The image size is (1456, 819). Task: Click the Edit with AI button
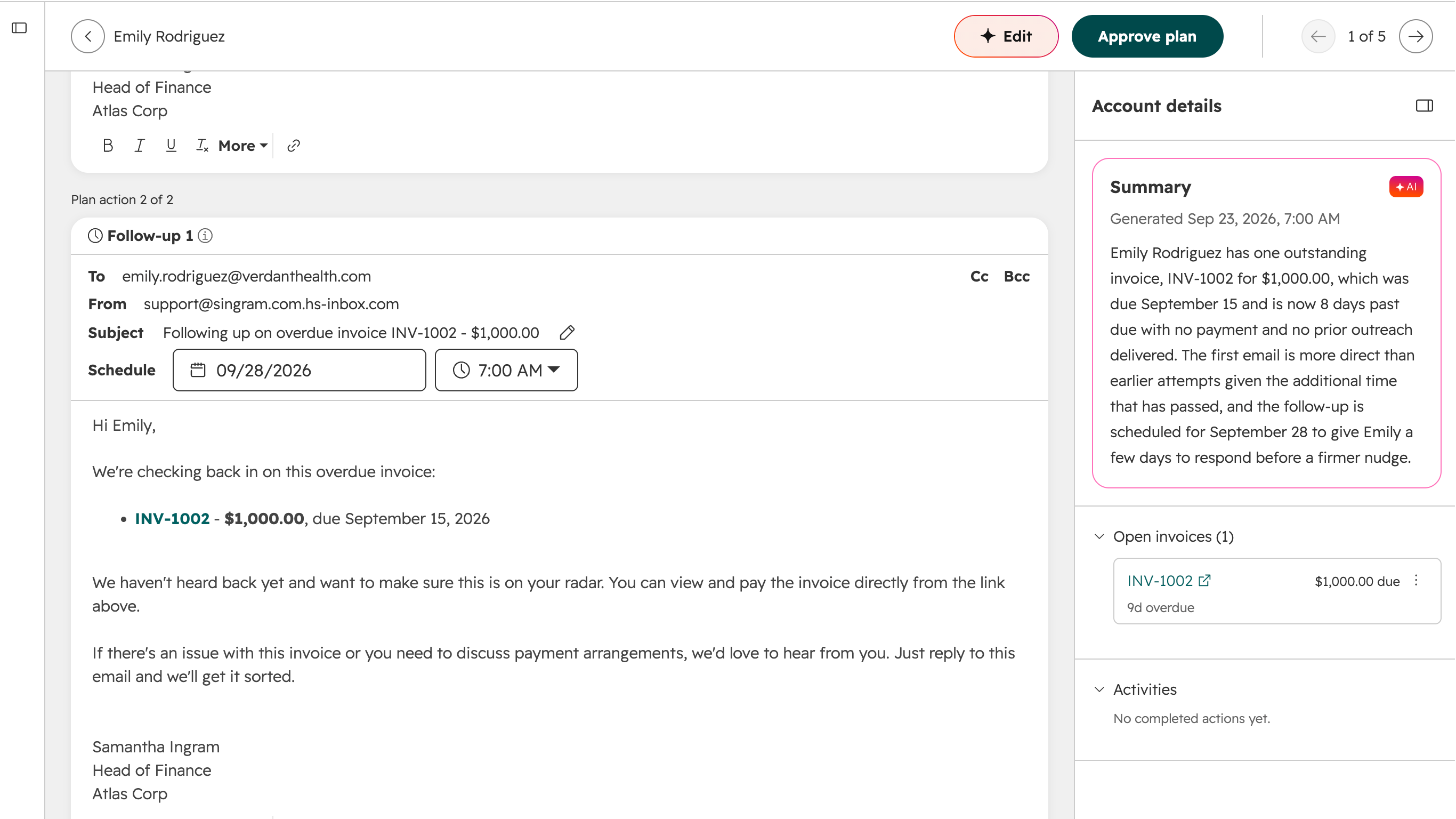coord(1006,36)
